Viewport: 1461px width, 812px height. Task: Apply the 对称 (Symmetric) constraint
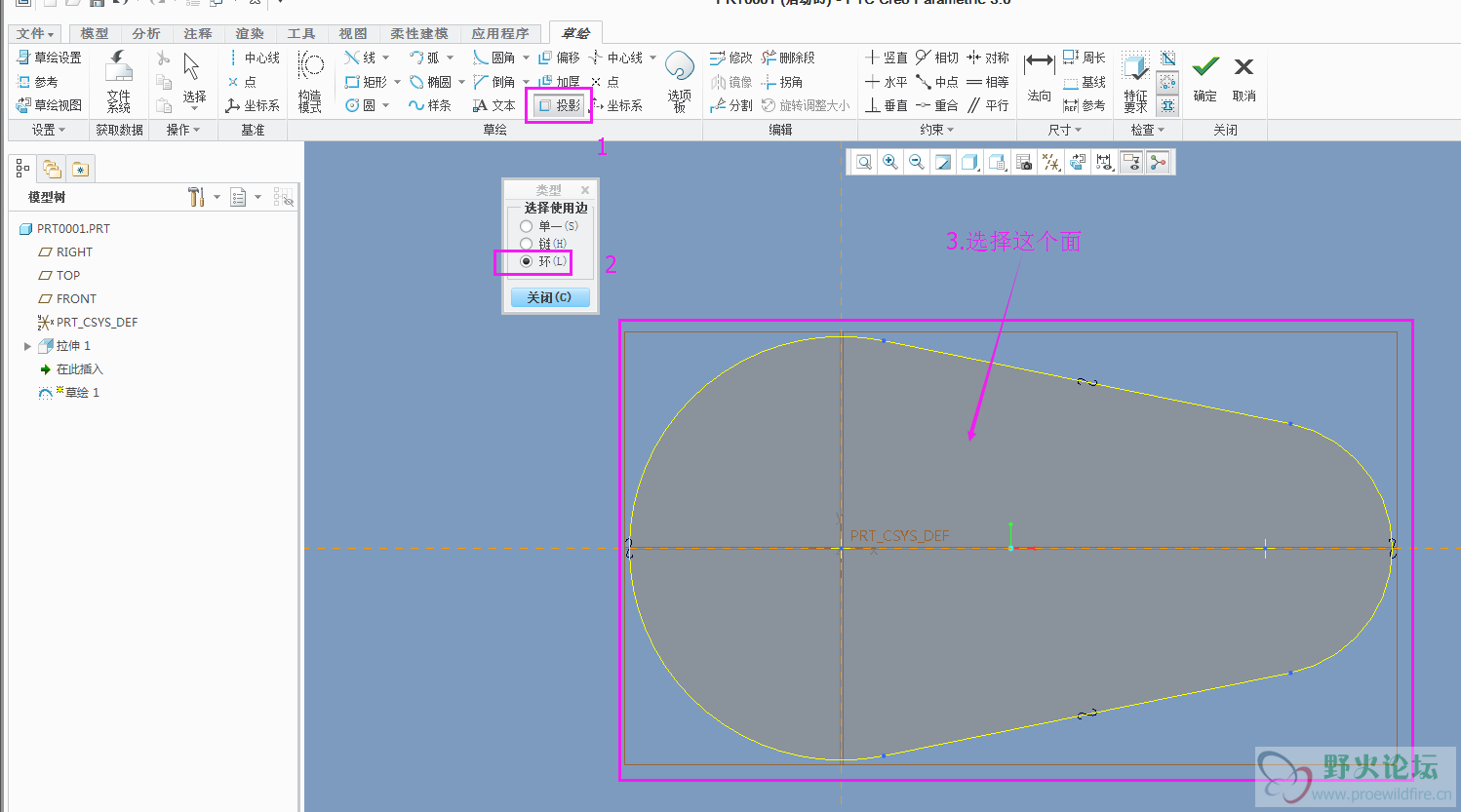[x=987, y=58]
